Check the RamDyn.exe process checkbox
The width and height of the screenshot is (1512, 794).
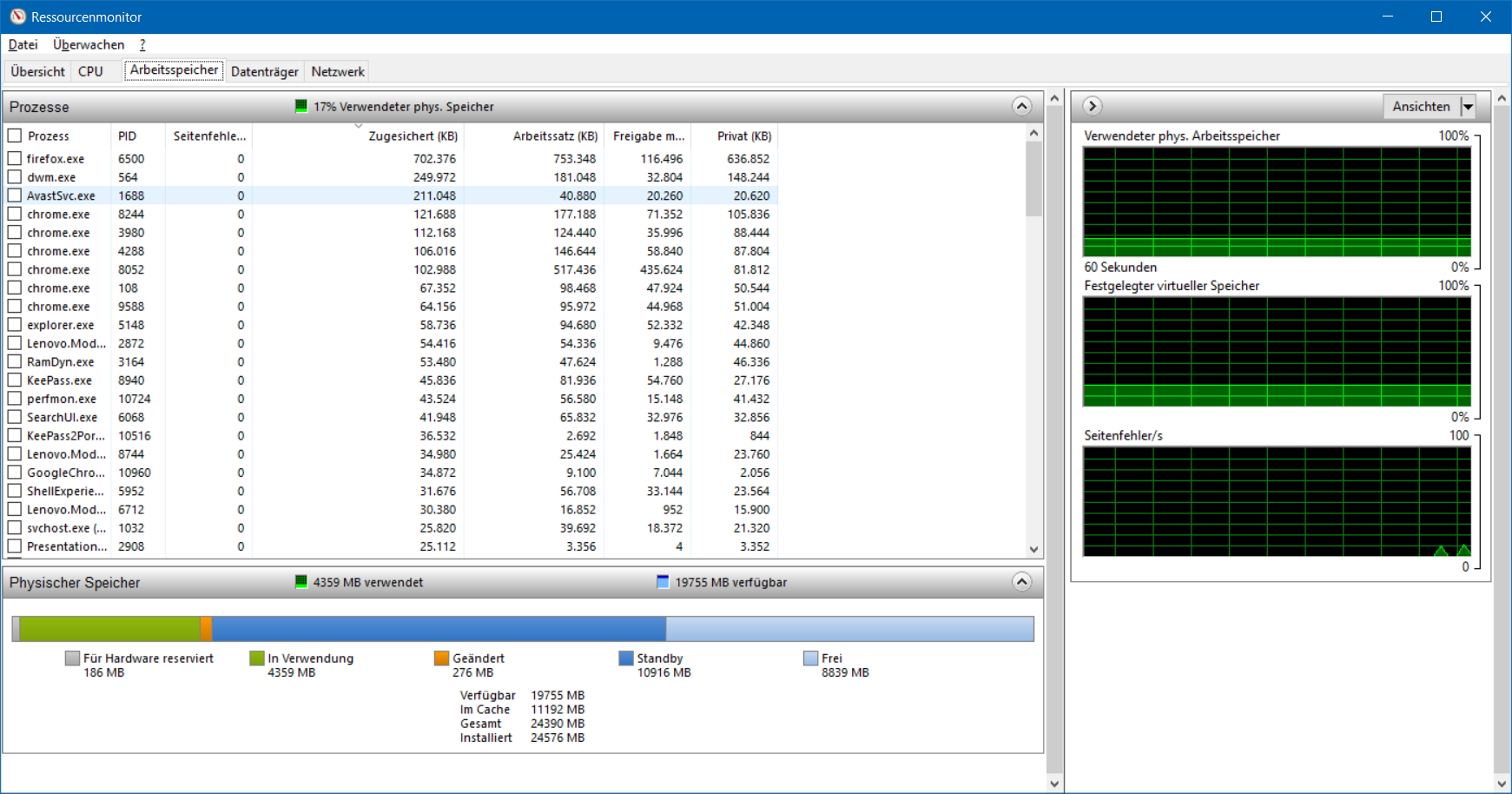click(15, 361)
